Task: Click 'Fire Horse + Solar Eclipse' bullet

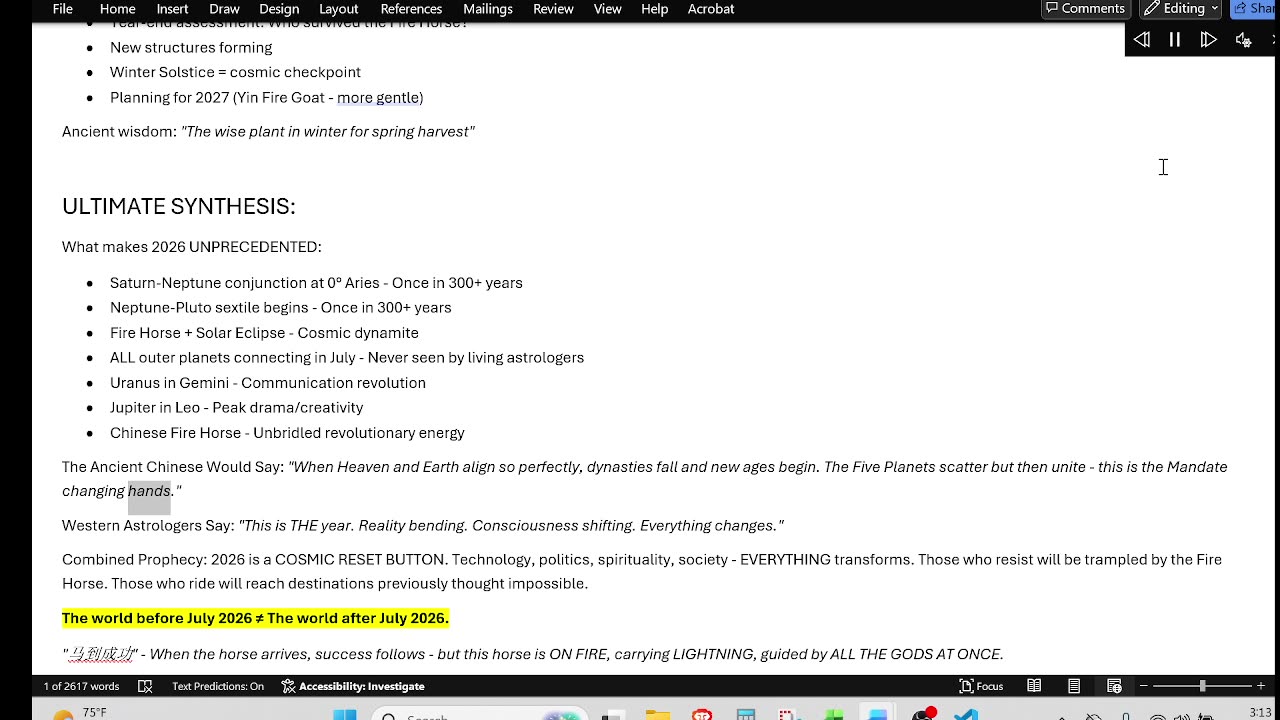Action: [264, 333]
